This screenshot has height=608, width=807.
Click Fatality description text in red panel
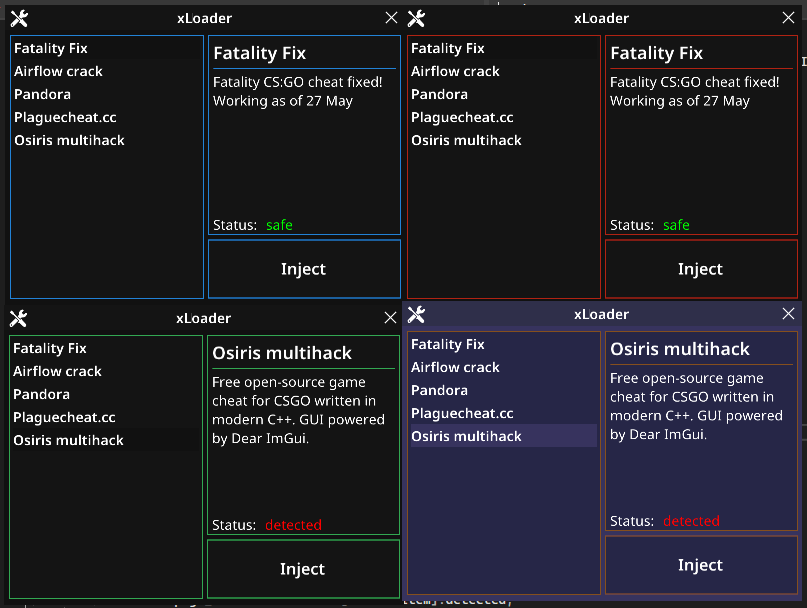pyautogui.click(x=695, y=92)
